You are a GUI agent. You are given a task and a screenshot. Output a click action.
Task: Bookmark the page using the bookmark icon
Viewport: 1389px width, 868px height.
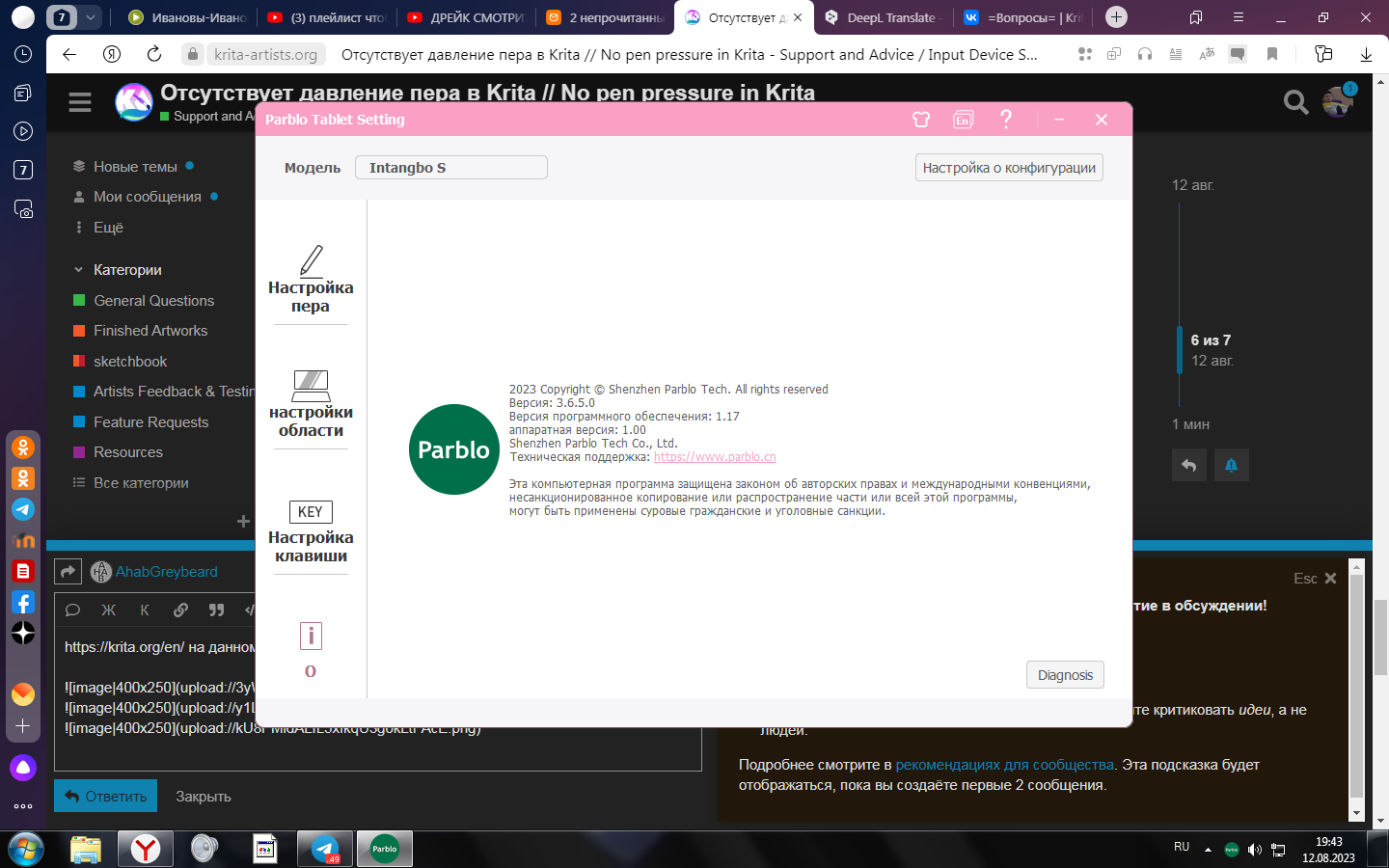pyautogui.click(x=1272, y=54)
